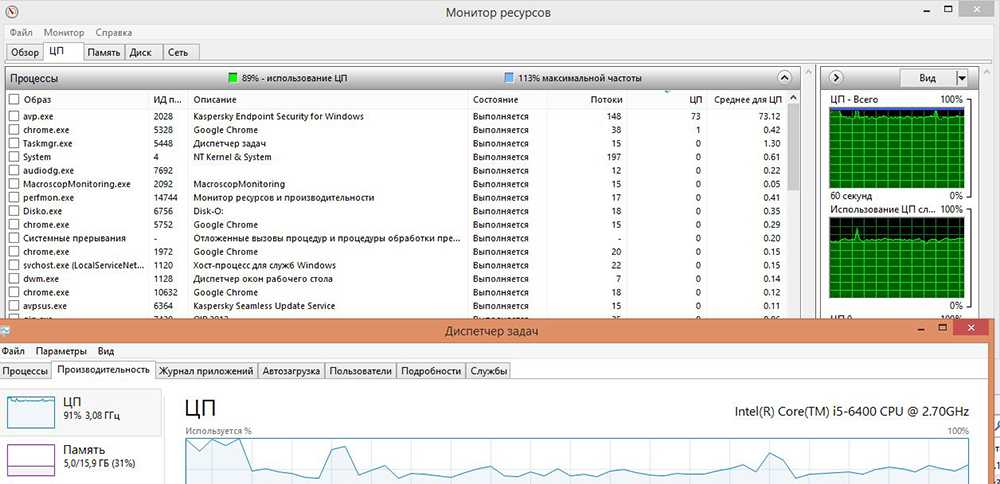The image size is (1000, 484).
Task: Switch to the Память tab in Resource Monitor
Action: tap(103, 52)
